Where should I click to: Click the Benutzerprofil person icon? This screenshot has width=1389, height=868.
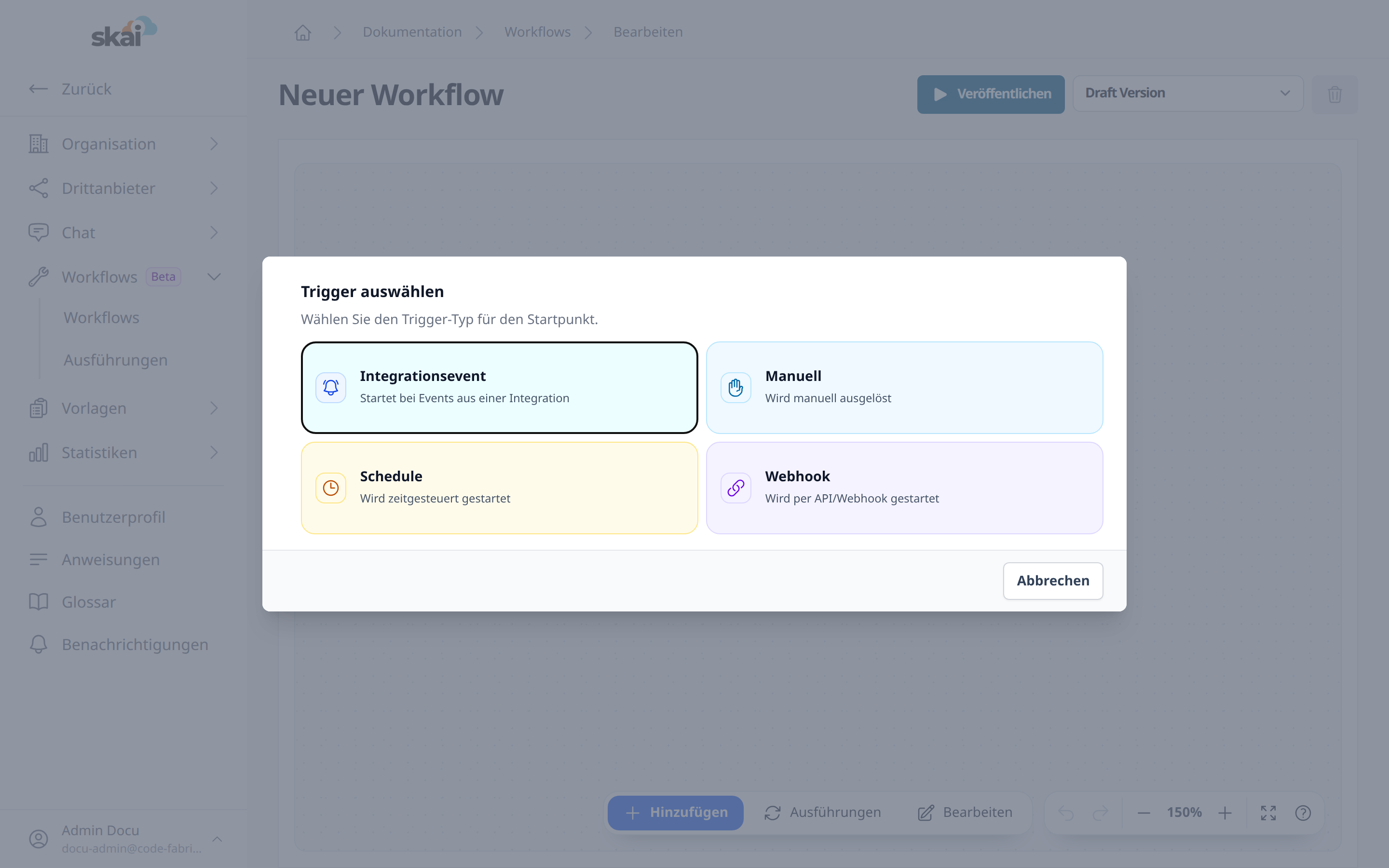[x=39, y=517]
